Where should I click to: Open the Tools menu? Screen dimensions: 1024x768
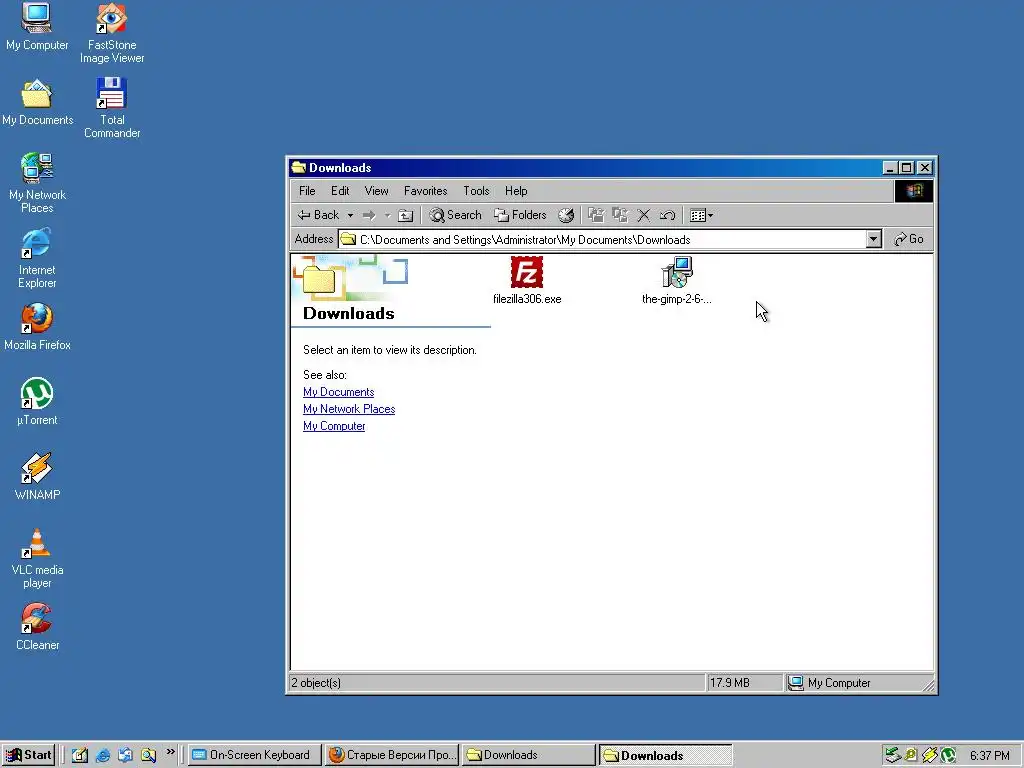476,191
